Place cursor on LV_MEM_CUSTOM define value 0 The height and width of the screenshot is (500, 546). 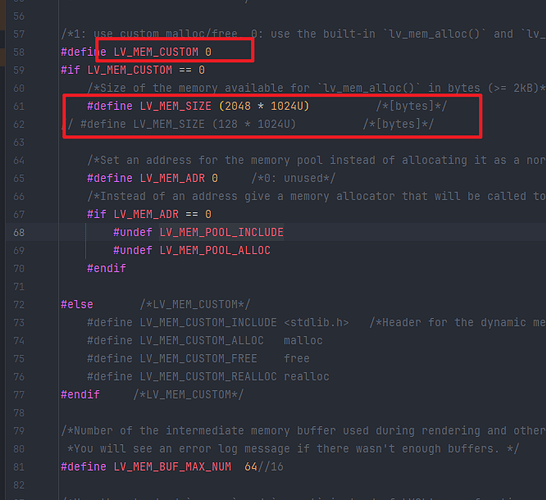208,52
